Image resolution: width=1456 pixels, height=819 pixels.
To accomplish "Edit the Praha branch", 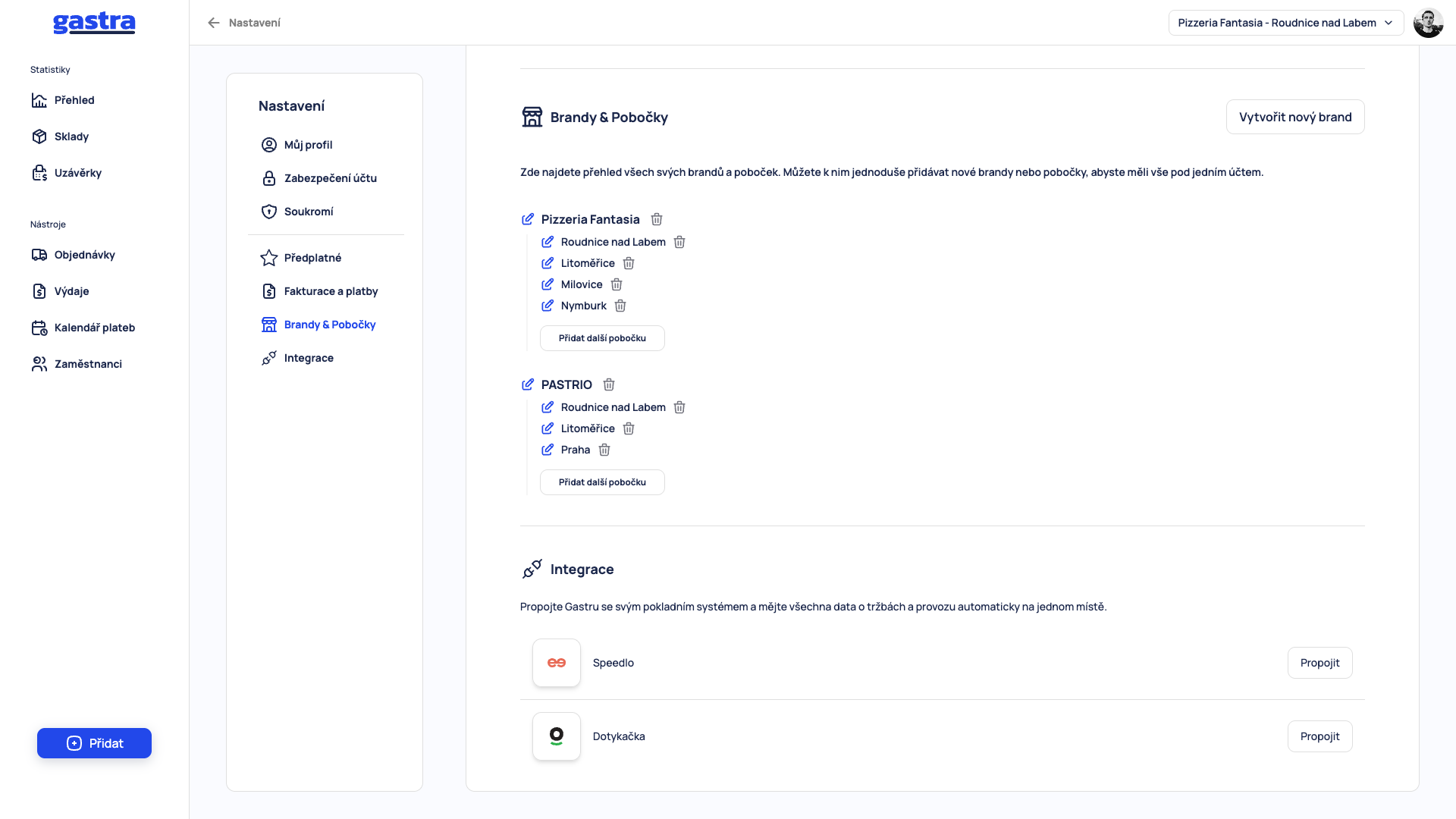I will pos(548,450).
